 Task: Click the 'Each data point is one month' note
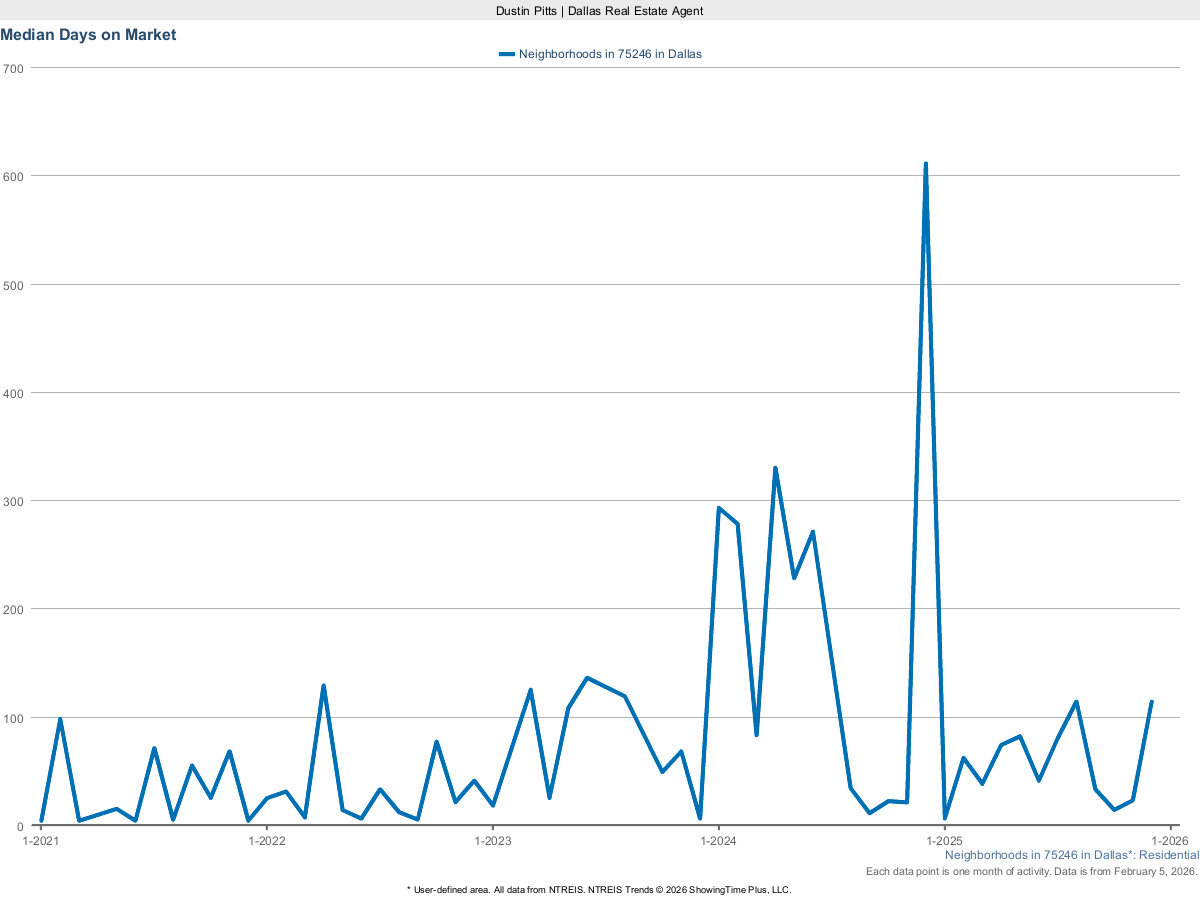[1031, 872]
